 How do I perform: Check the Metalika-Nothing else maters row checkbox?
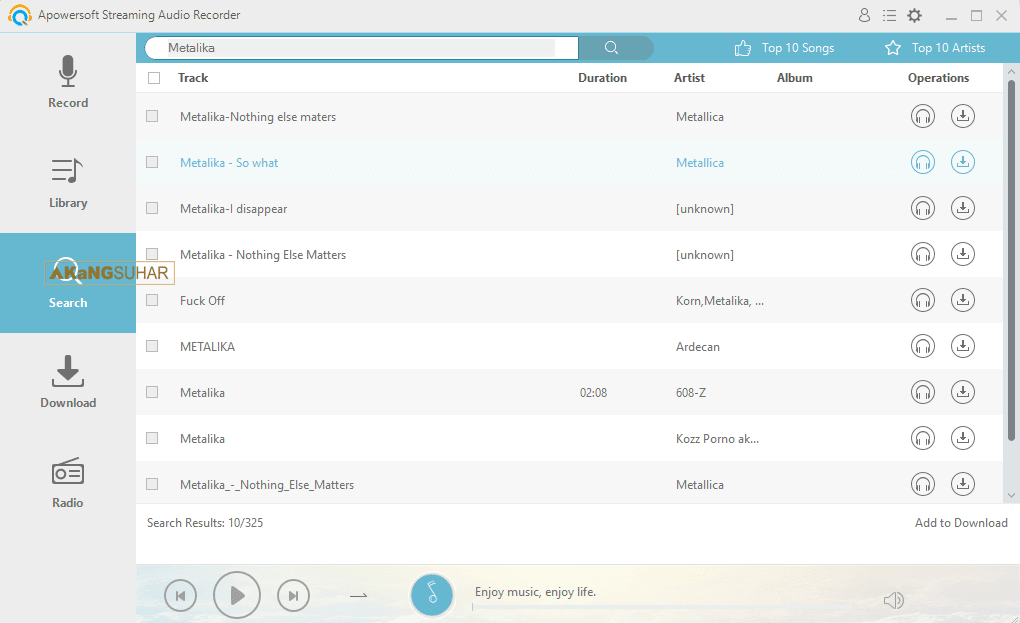click(x=152, y=116)
